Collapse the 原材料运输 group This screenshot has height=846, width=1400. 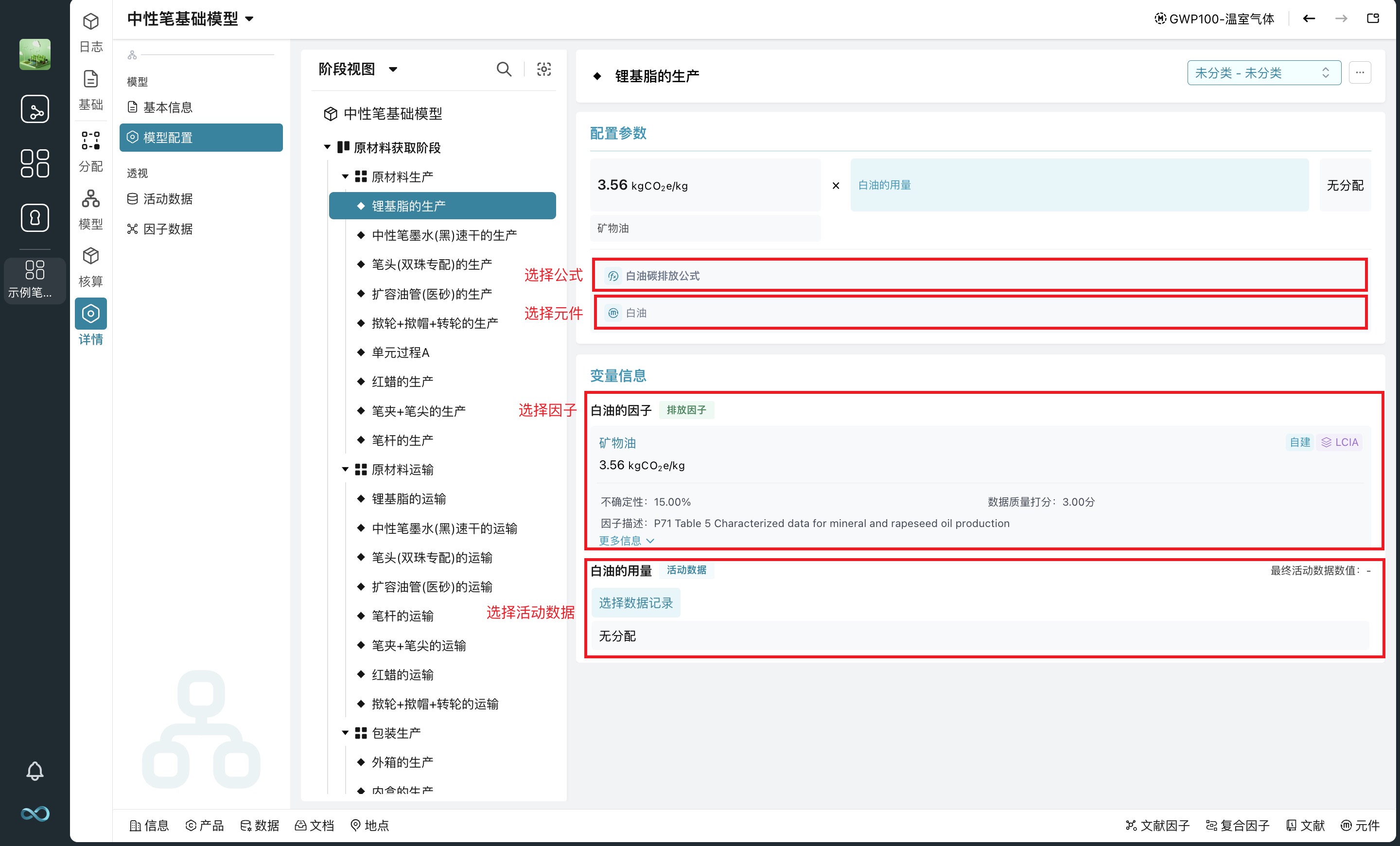coord(345,469)
